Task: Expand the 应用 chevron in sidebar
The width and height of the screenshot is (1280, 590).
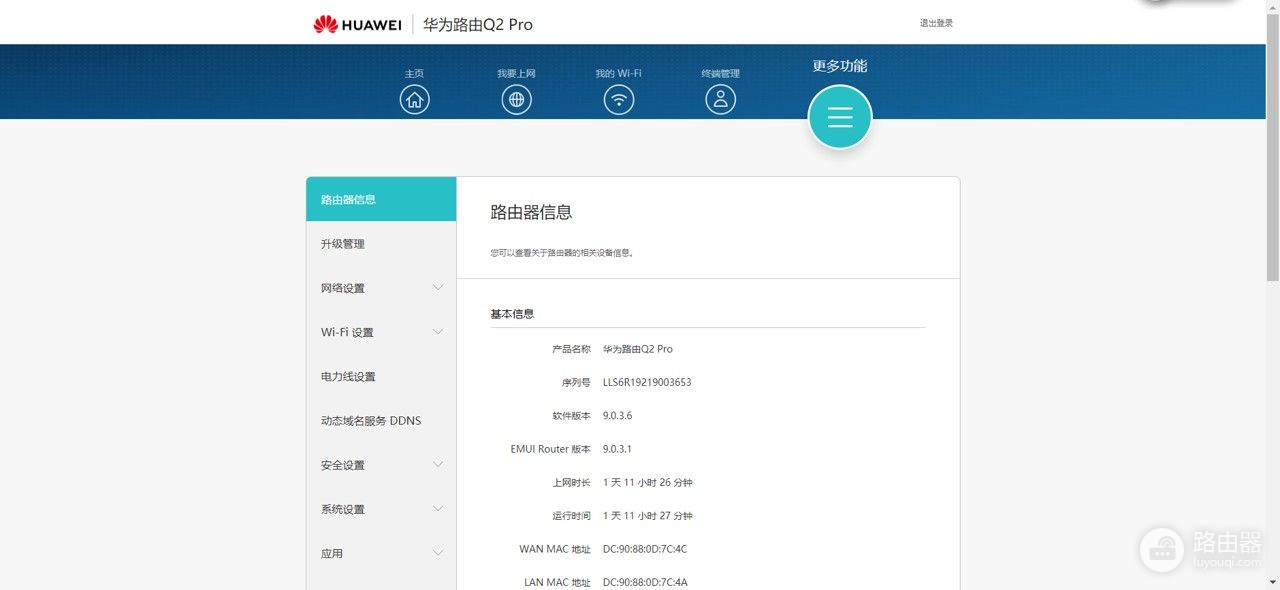Action: coord(438,553)
